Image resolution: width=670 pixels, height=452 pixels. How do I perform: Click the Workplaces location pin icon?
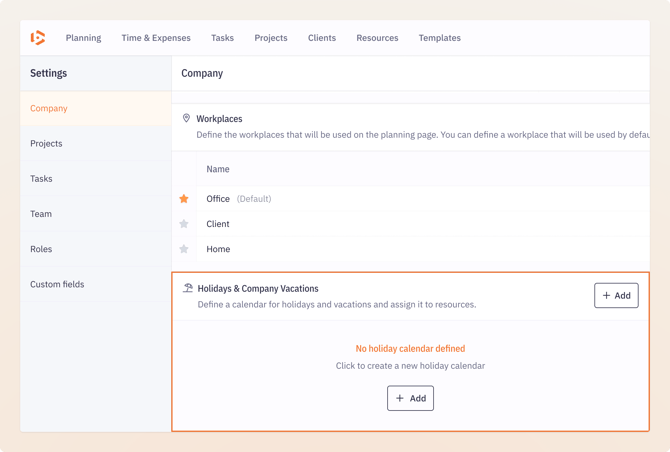pos(186,118)
